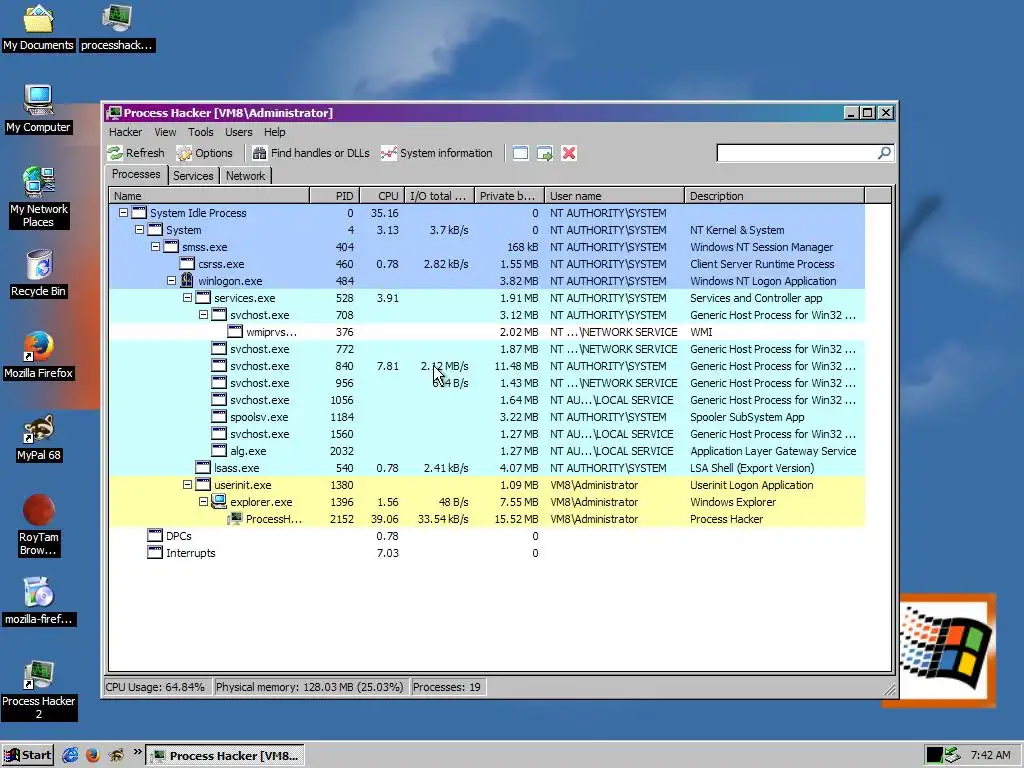This screenshot has width=1024, height=768.
Task: Switch to the Network tab
Action: [x=246, y=176]
